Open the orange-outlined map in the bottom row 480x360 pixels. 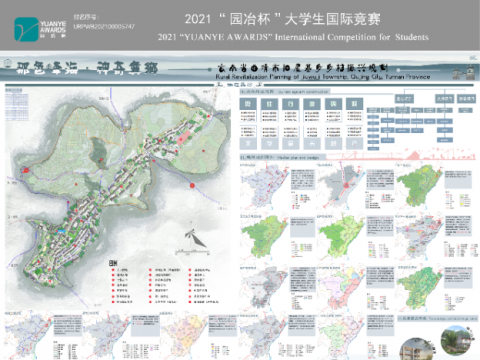[184, 336]
